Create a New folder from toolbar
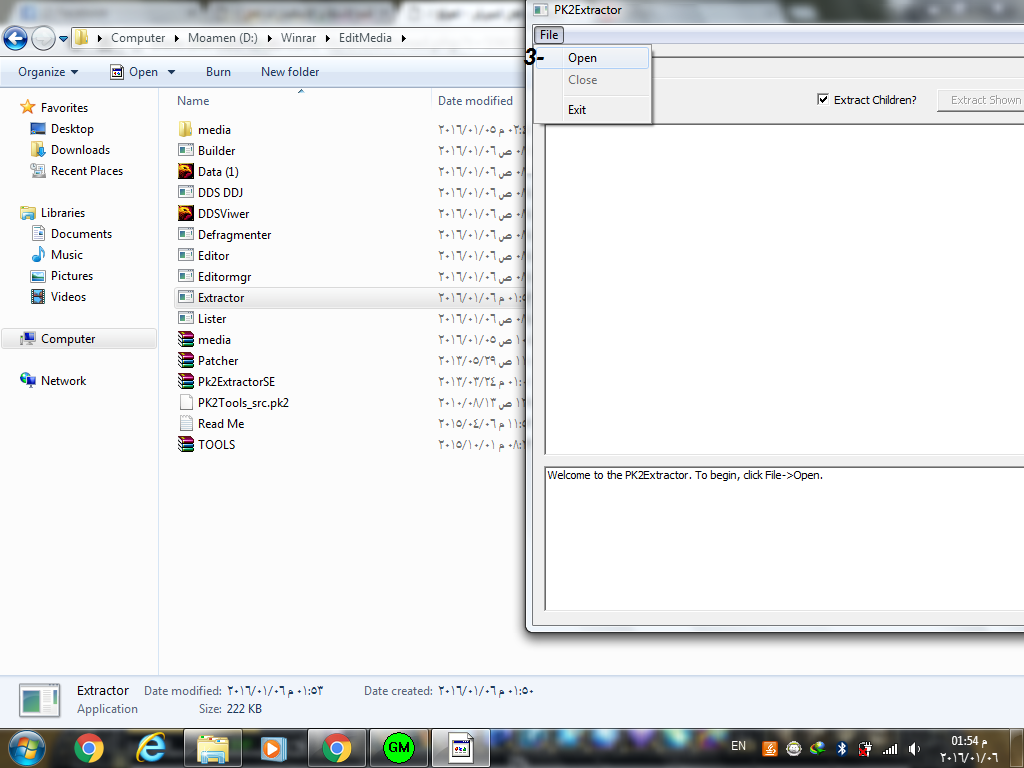The height and width of the screenshot is (768, 1024). click(290, 72)
